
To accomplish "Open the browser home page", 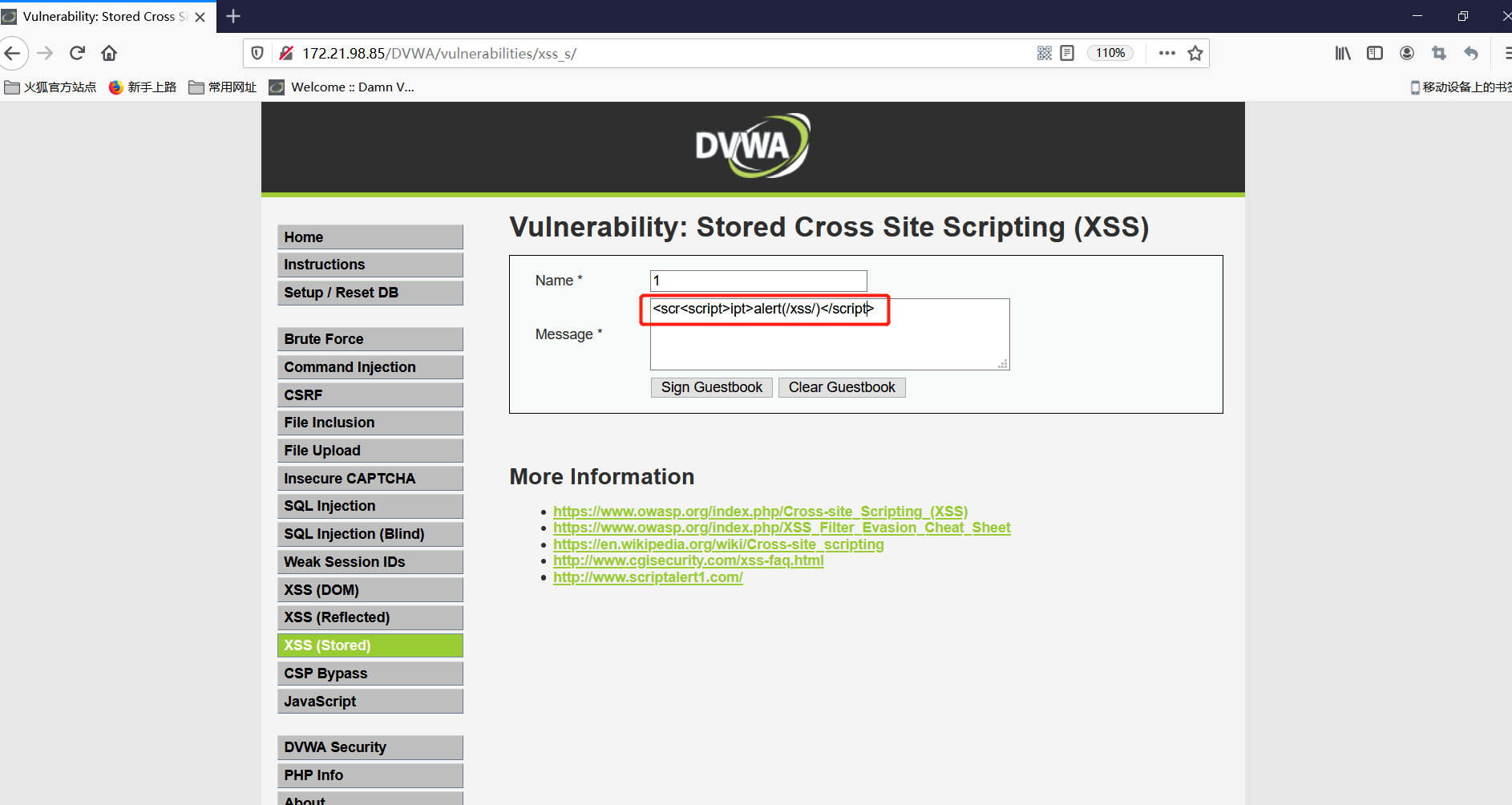I will click(109, 53).
